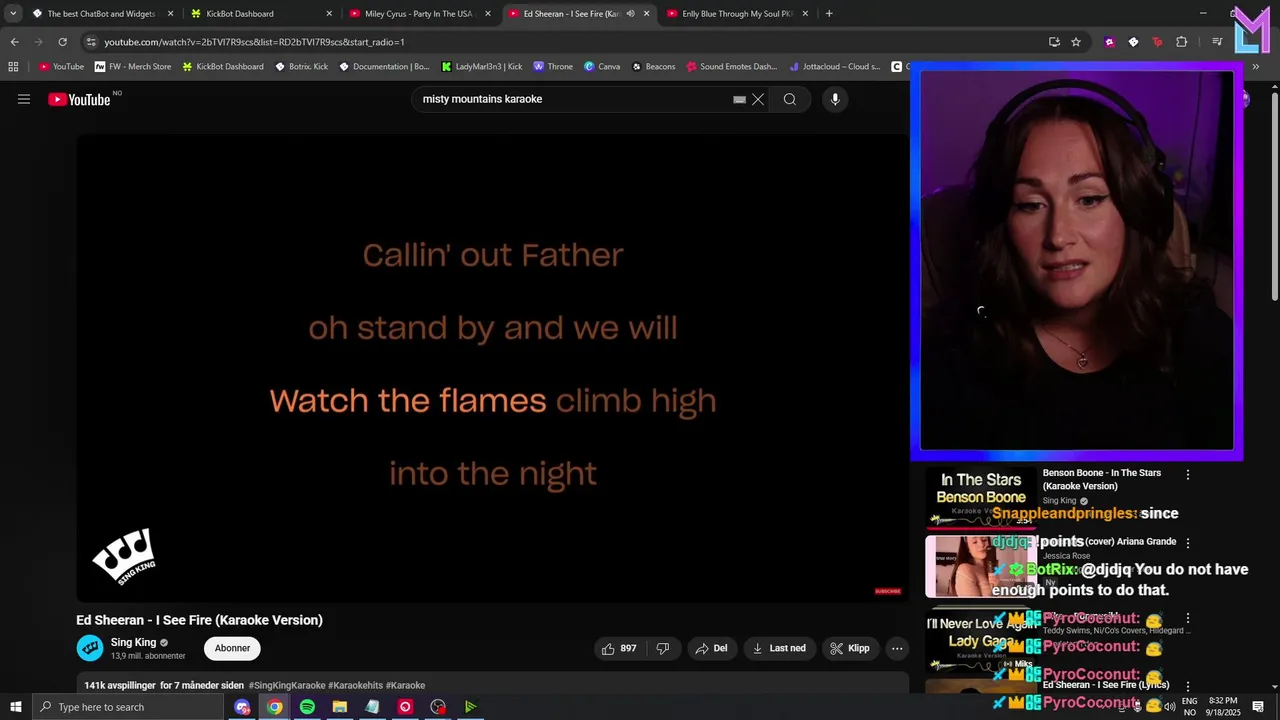This screenshot has width=1280, height=720.
Task: Click the taskbar 'Type here to search' box
Action: (128, 707)
